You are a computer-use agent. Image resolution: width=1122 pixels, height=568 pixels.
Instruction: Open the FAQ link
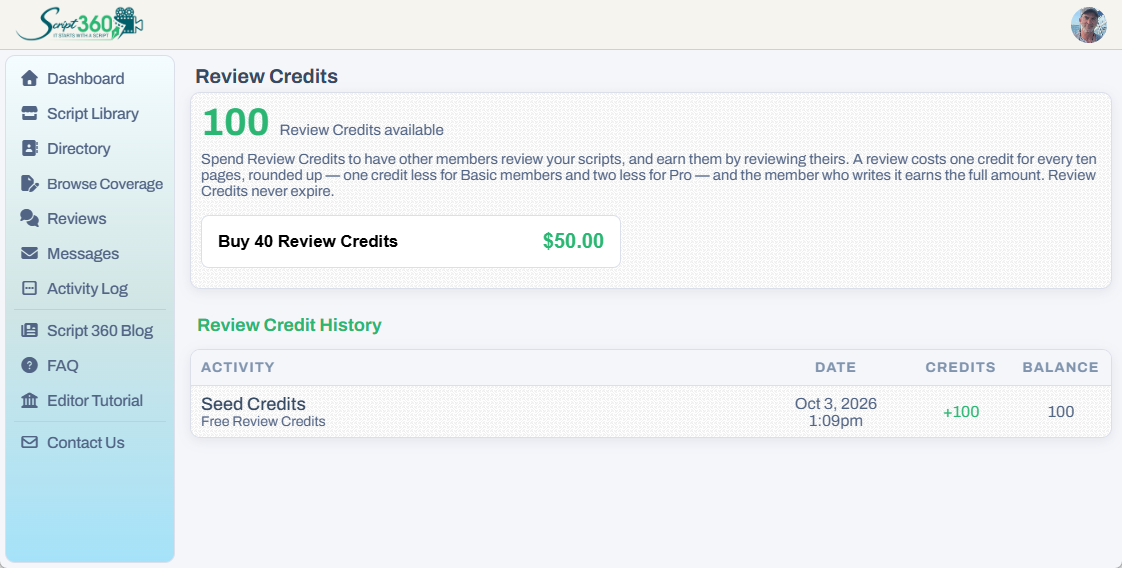click(x=63, y=366)
